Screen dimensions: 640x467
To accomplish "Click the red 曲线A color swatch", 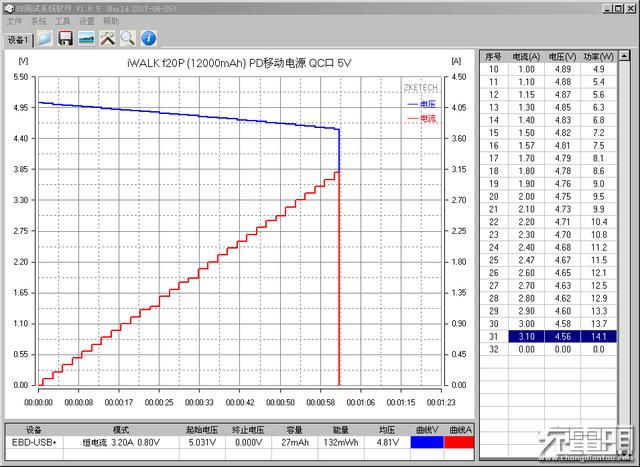I will pyautogui.click(x=459, y=442).
